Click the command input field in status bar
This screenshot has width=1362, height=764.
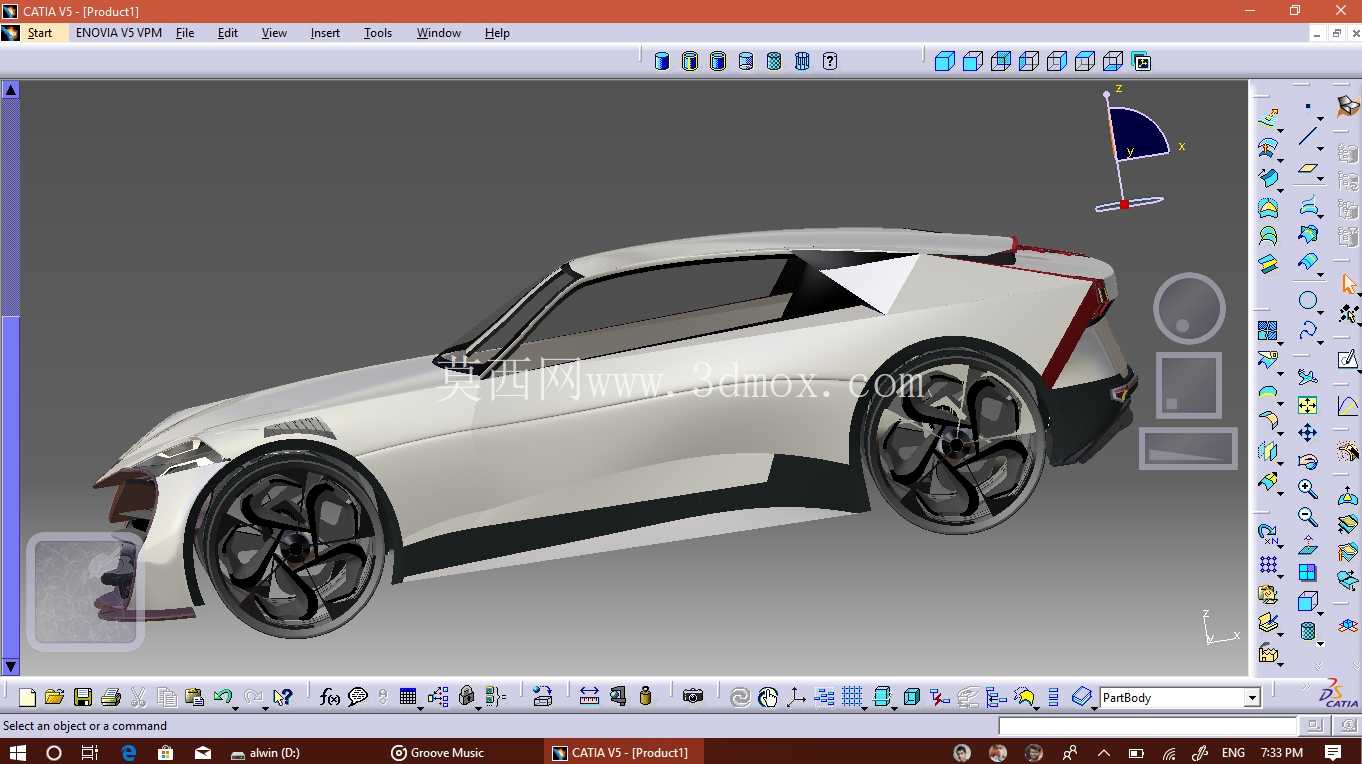coord(1147,727)
